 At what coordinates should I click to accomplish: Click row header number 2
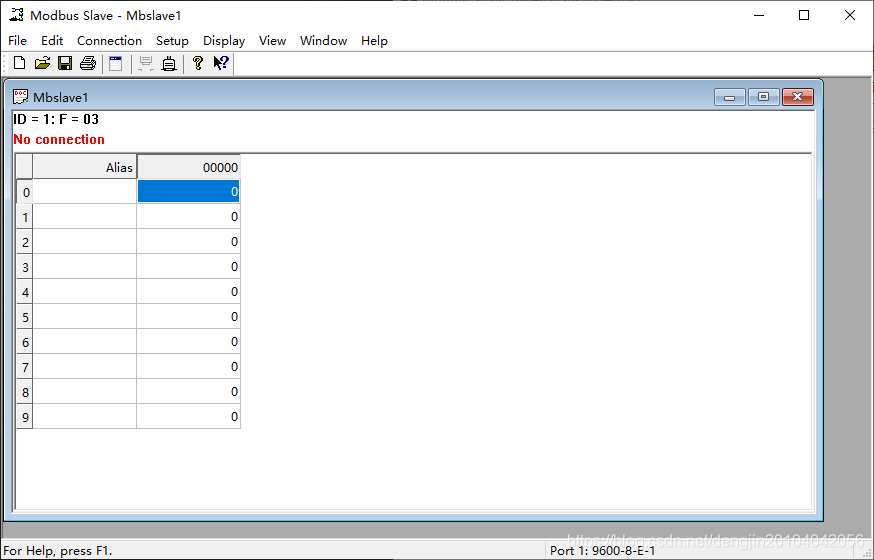pos(25,242)
